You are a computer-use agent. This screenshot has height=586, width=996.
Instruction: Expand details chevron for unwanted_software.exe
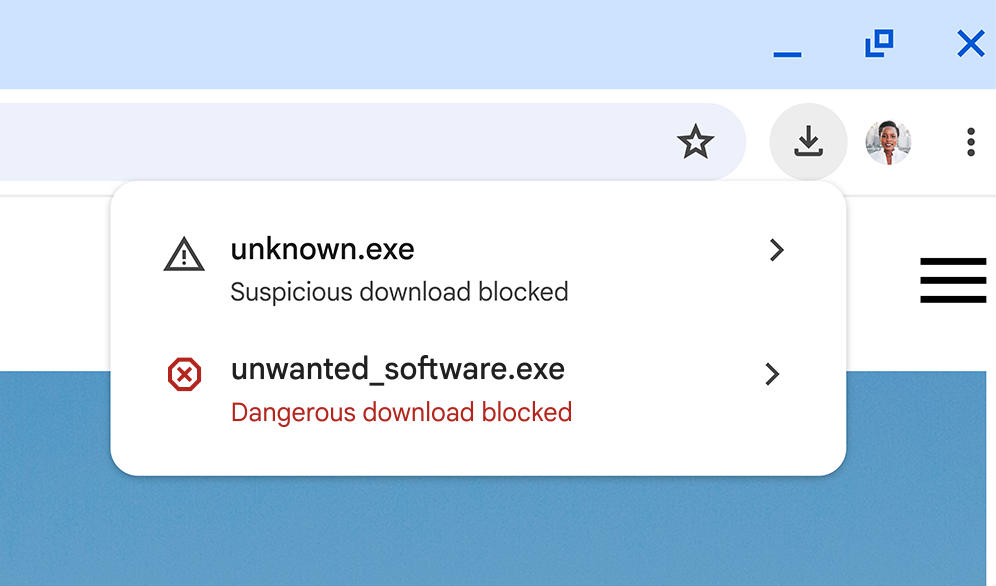(772, 374)
